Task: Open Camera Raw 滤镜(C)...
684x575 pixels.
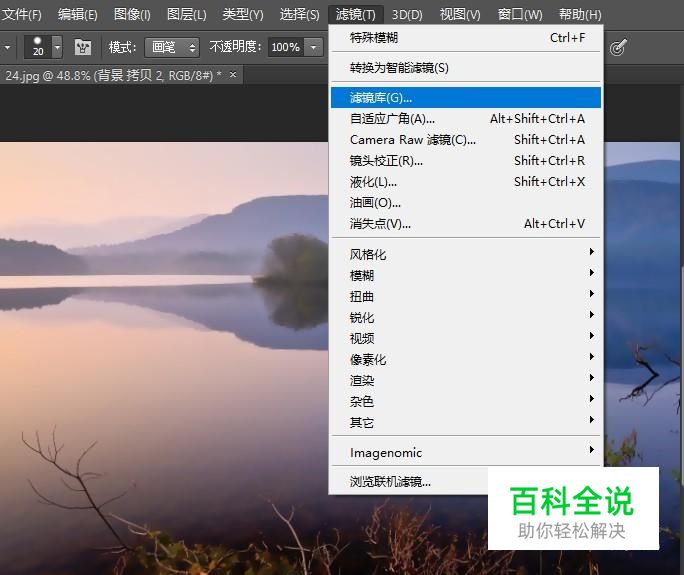Action: pyautogui.click(x=466, y=140)
